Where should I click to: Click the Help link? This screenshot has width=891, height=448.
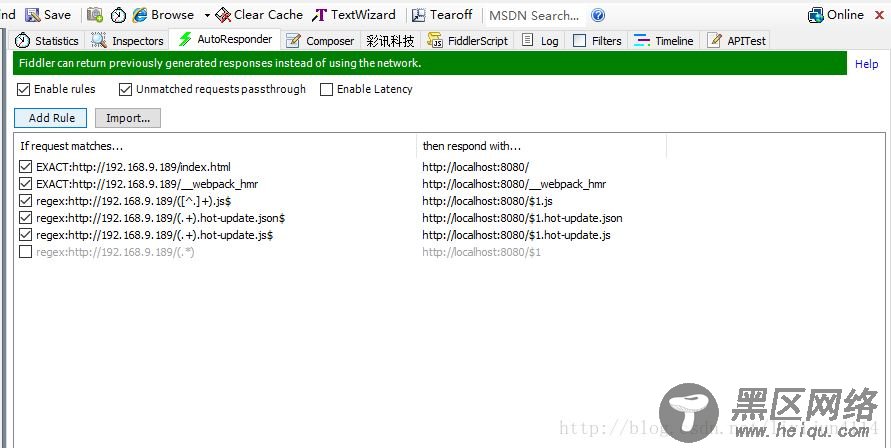tap(866, 64)
